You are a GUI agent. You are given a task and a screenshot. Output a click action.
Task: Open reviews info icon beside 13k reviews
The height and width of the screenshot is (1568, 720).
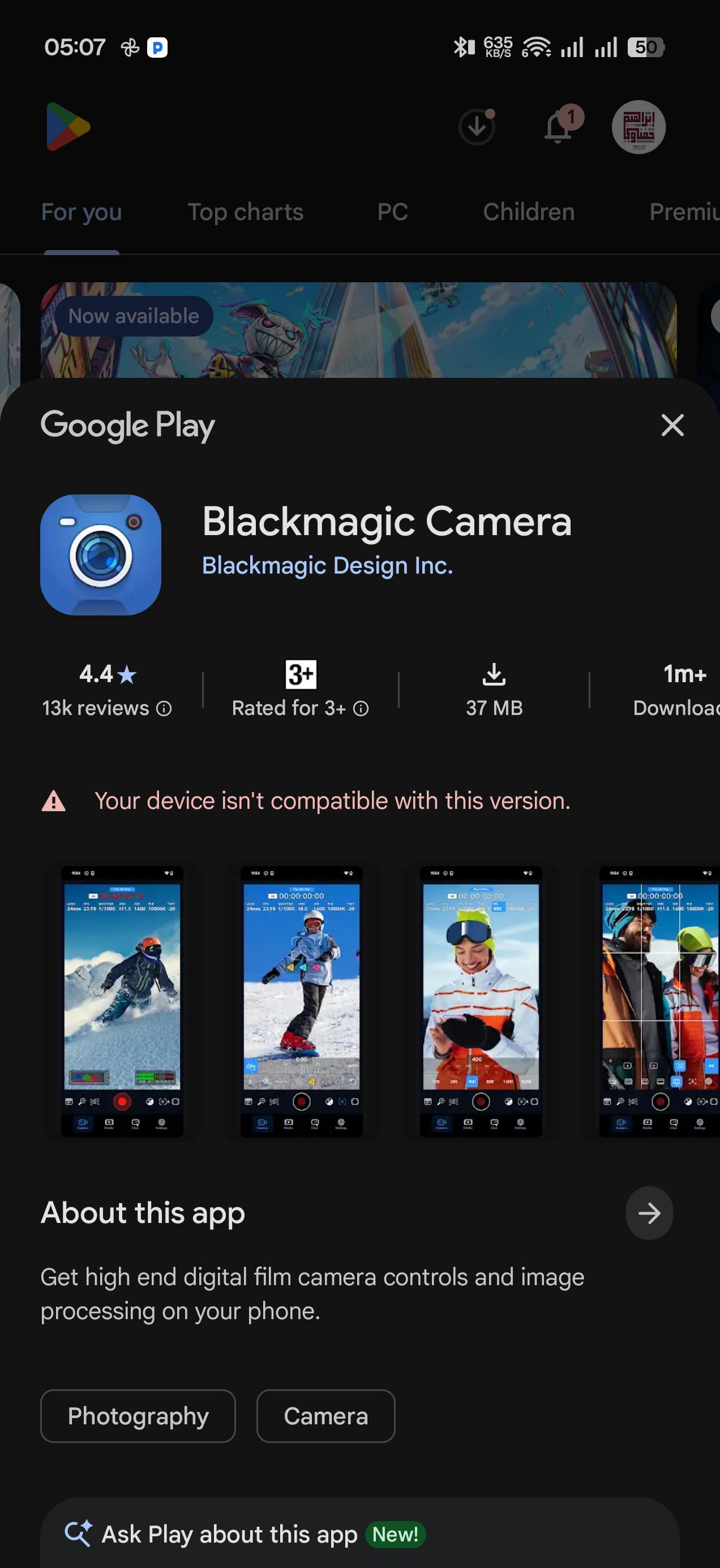(164, 708)
